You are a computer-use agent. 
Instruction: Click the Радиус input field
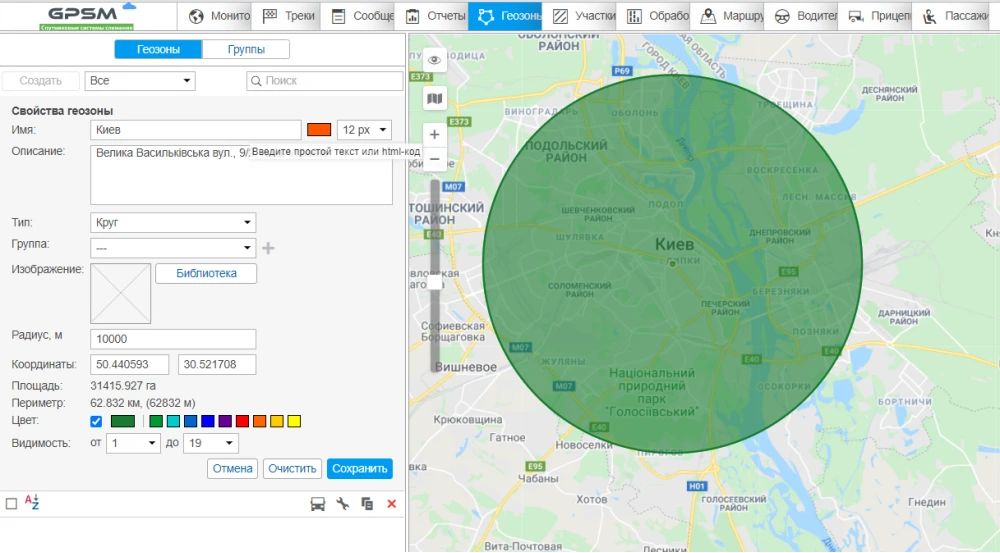coord(173,339)
